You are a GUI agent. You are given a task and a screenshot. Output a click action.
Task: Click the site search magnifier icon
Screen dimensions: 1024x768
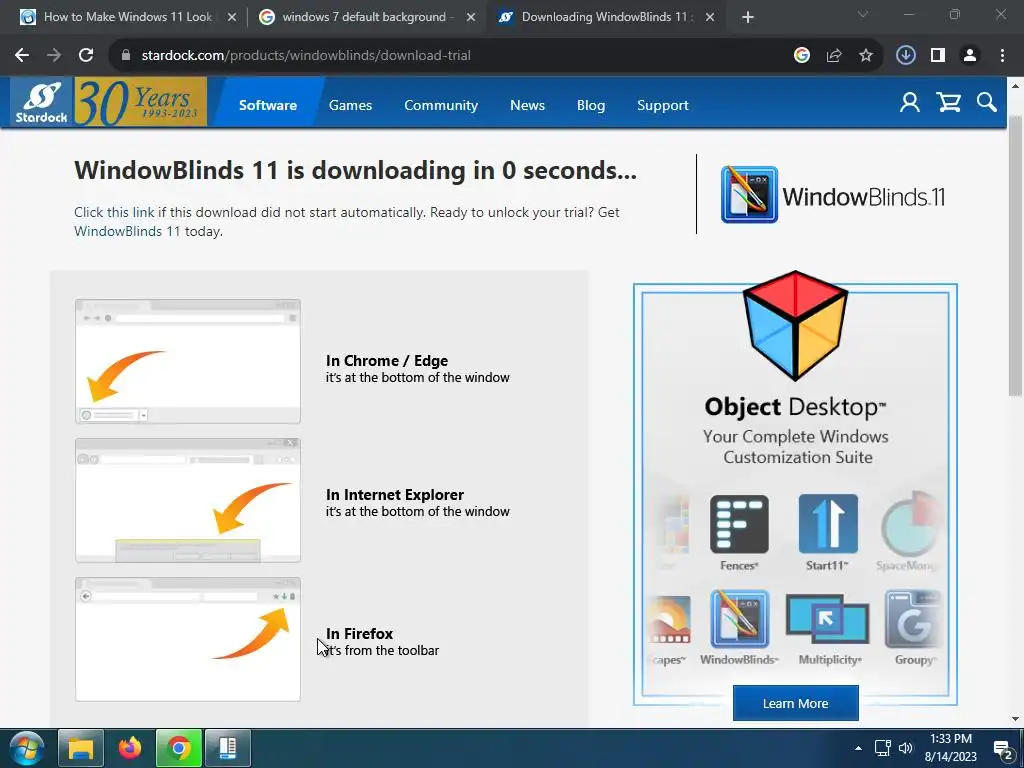pyautogui.click(x=987, y=103)
